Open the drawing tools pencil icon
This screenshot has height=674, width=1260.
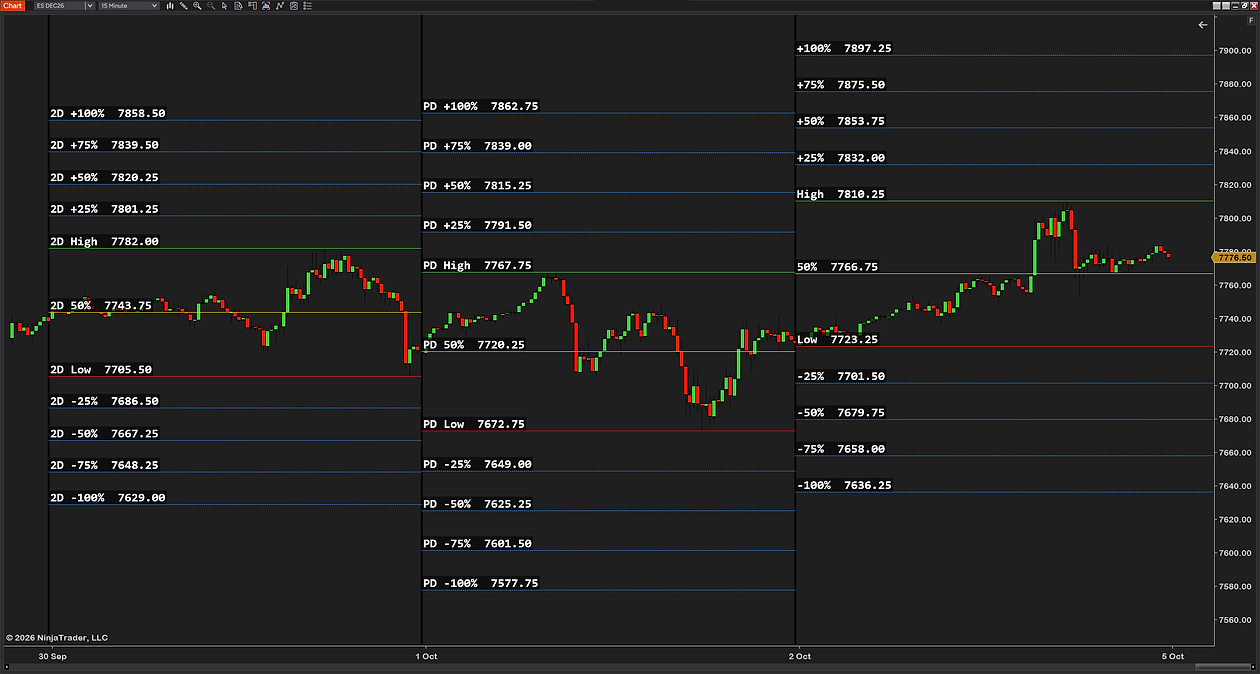pyautogui.click(x=183, y=6)
